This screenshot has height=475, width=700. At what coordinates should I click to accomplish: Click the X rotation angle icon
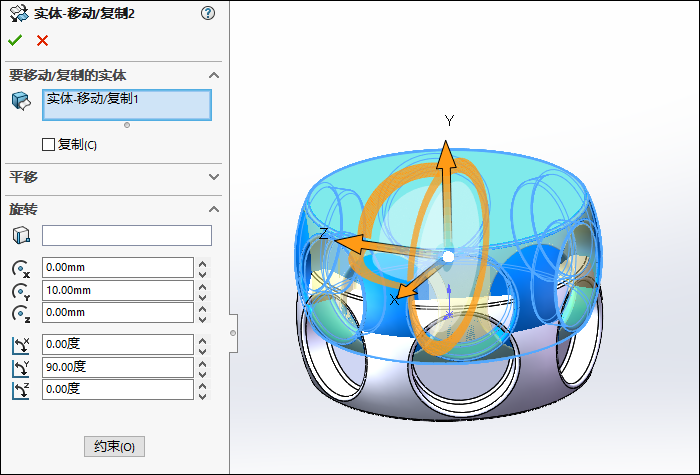[21, 346]
